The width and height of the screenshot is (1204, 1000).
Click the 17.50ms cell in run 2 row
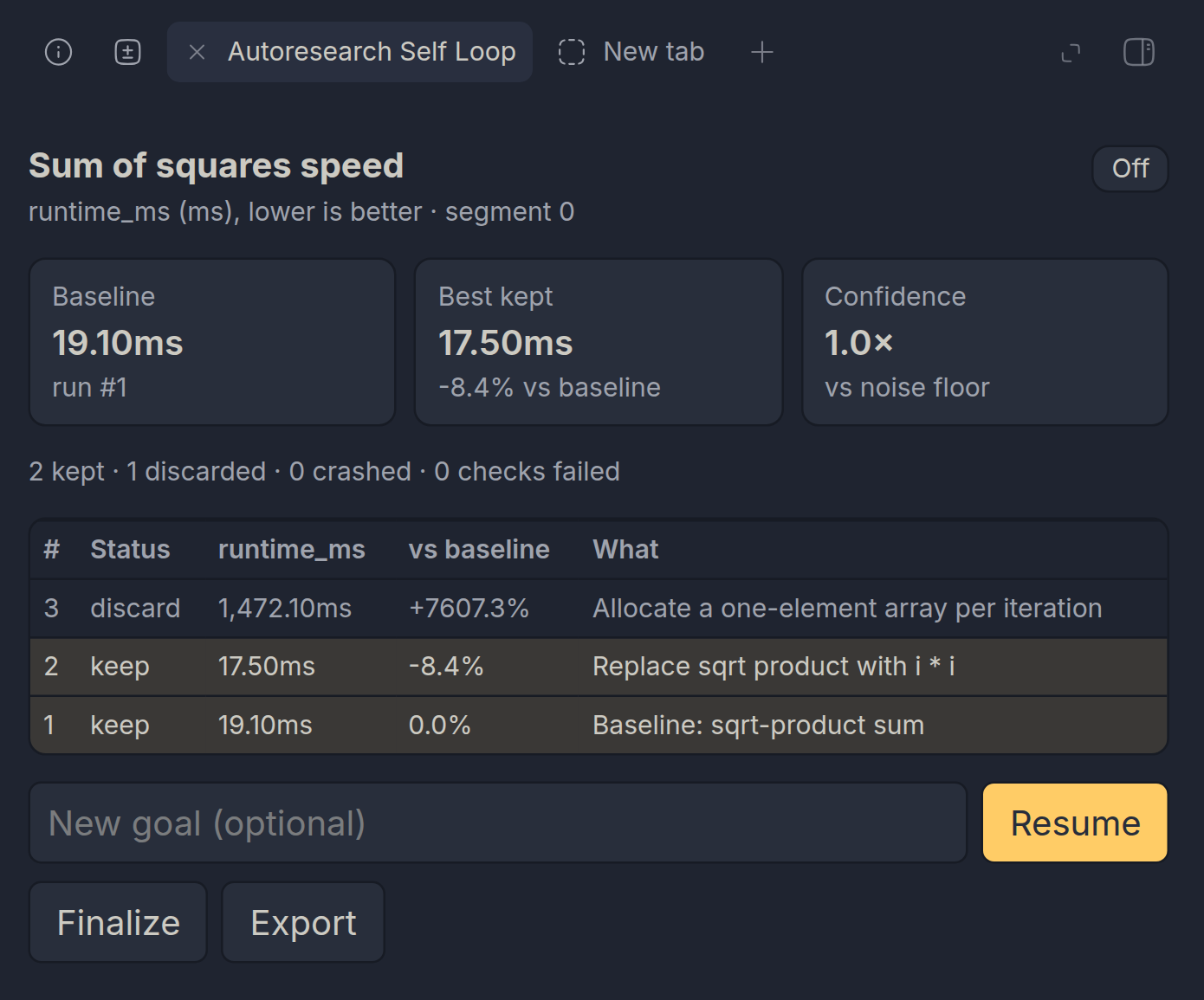point(266,666)
